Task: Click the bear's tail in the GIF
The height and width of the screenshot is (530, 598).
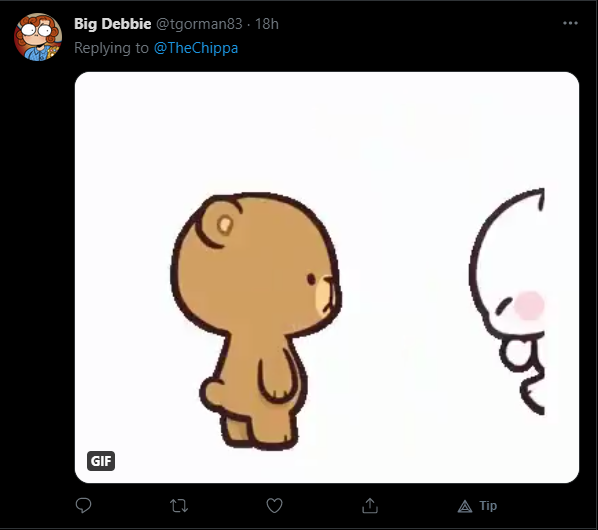Action: click(x=211, y=393)
